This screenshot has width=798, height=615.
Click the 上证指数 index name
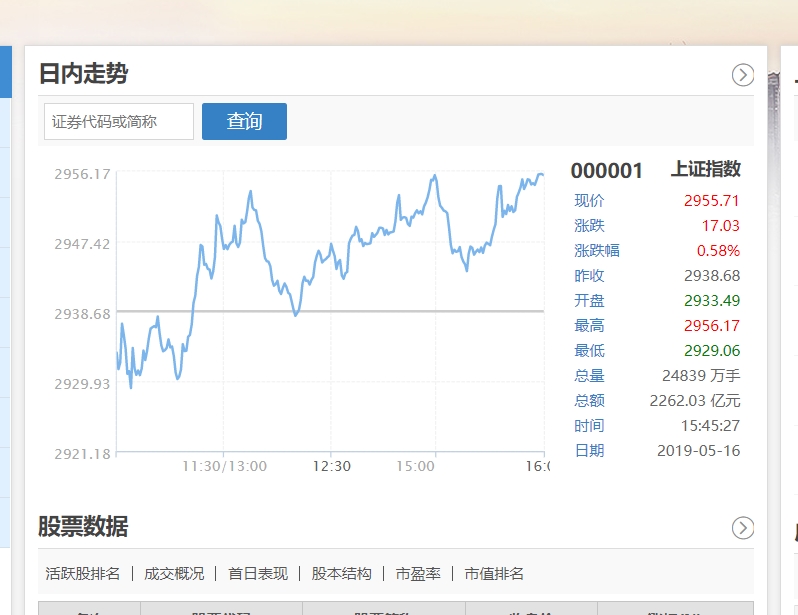705,169
